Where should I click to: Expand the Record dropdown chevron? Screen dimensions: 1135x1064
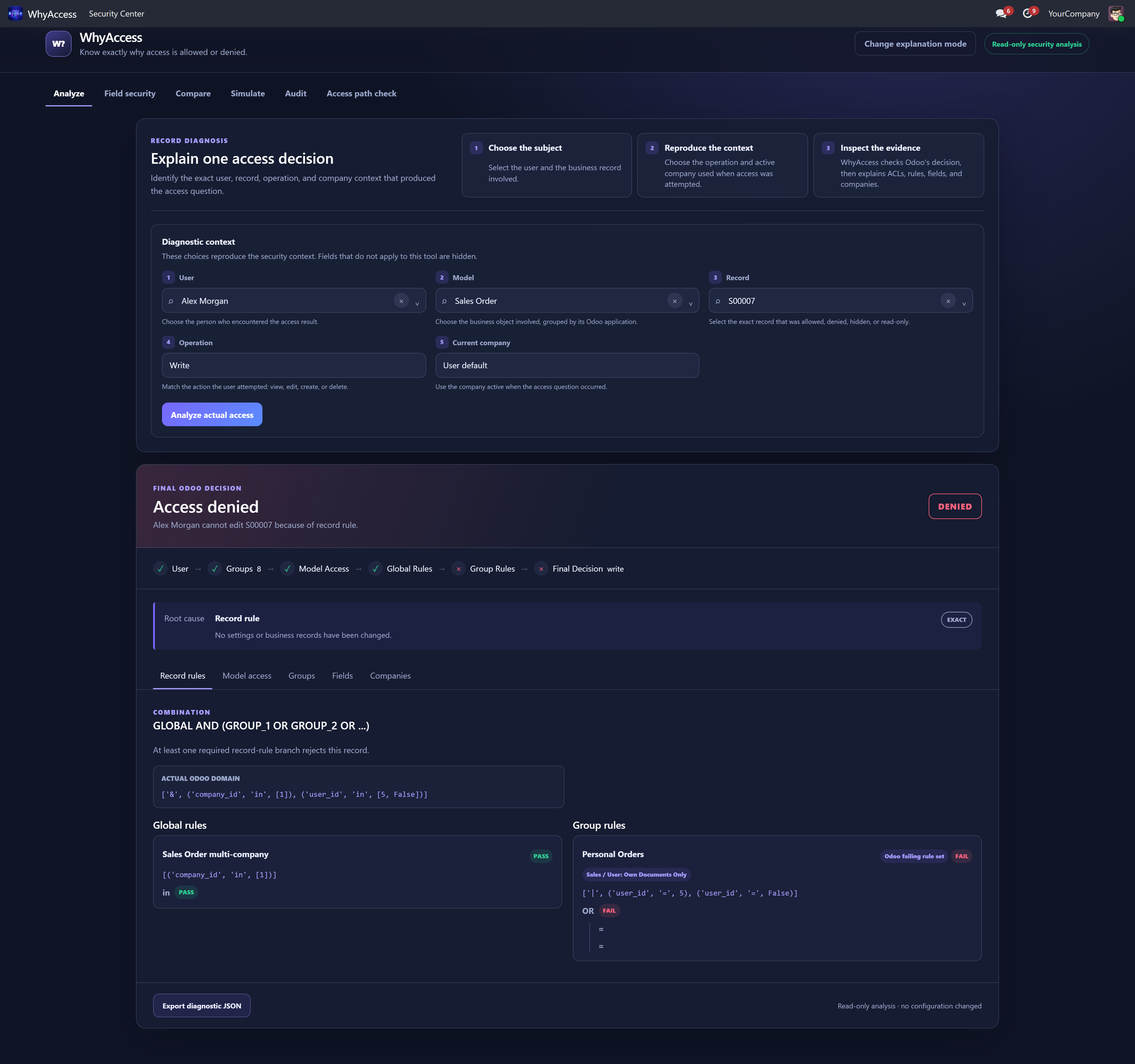pyautogui.click(x=964, y=304)
